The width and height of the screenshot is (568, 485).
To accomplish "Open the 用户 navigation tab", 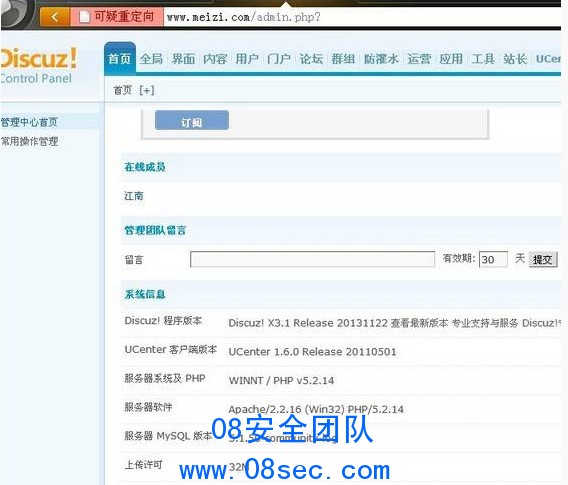I will point(247,59).
